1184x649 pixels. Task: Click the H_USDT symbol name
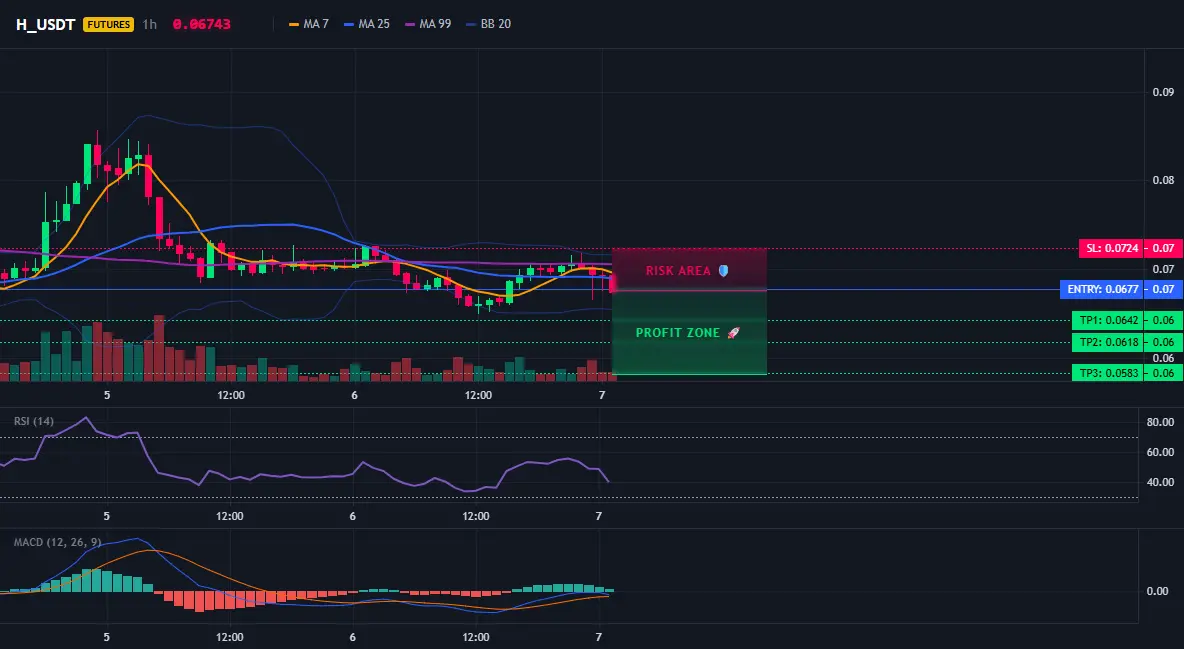tap(45, 24)
